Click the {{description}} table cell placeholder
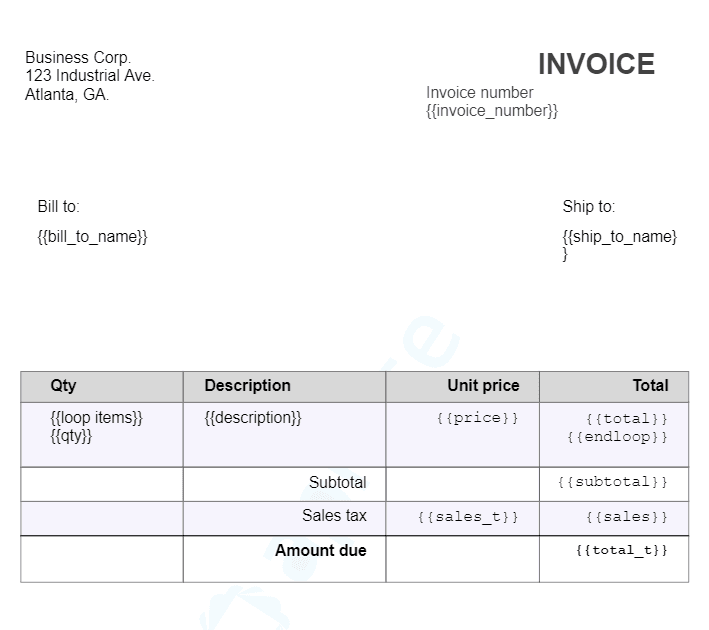Viewport: 709px width, 630px height. point(252,418)
